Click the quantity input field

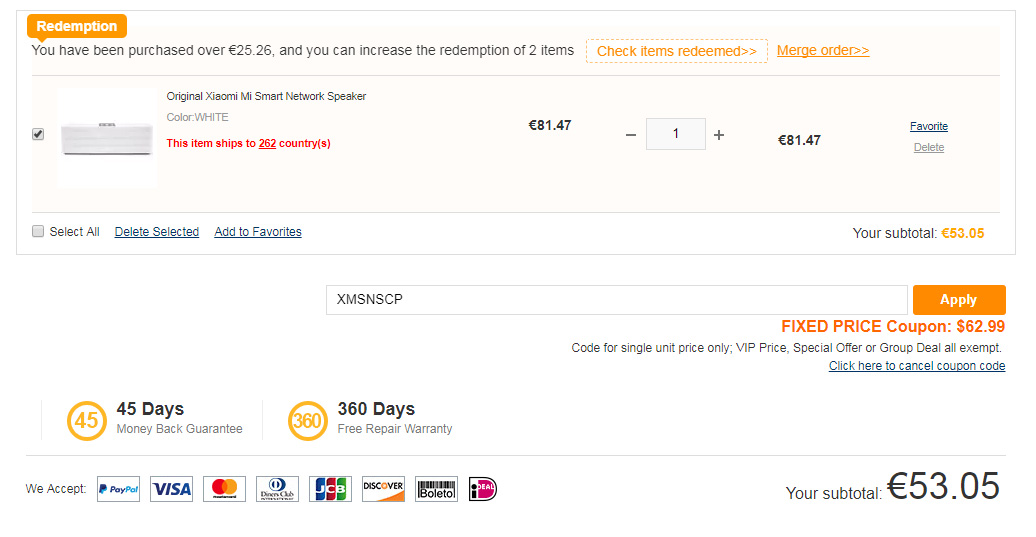coord(675,134)
